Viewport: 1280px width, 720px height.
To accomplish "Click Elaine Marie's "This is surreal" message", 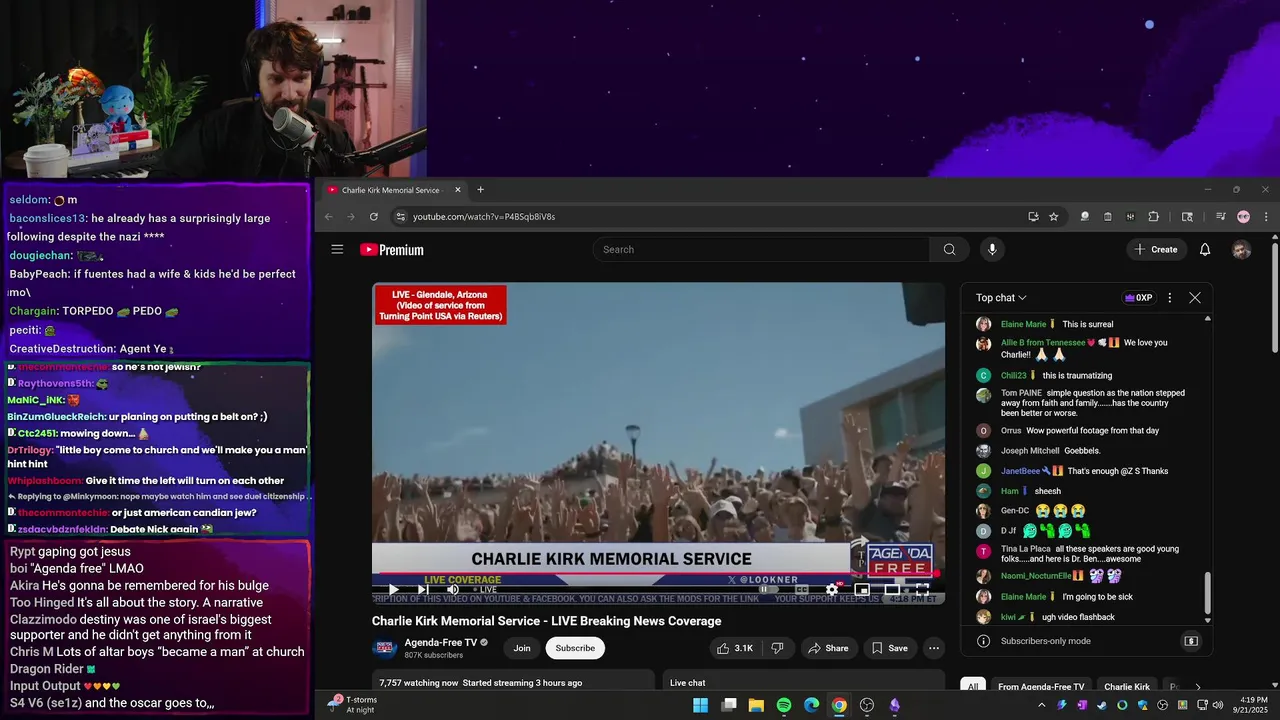I will [x=1088, y=324].
